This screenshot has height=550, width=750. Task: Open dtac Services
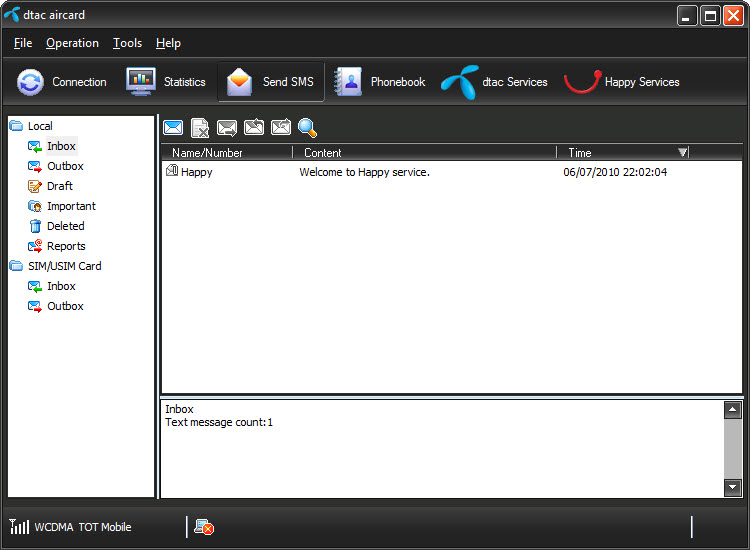tap(494, 82)
